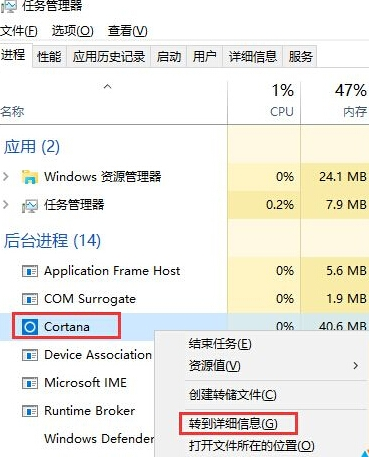Choose 结束任务(E) from the context menu

tap(220, 343)
